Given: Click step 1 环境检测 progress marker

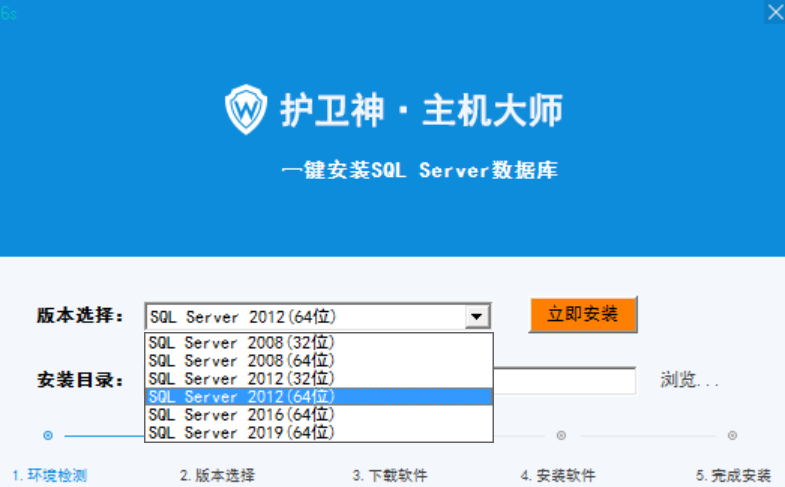Looking at the screenshot, I should point(48,435).
